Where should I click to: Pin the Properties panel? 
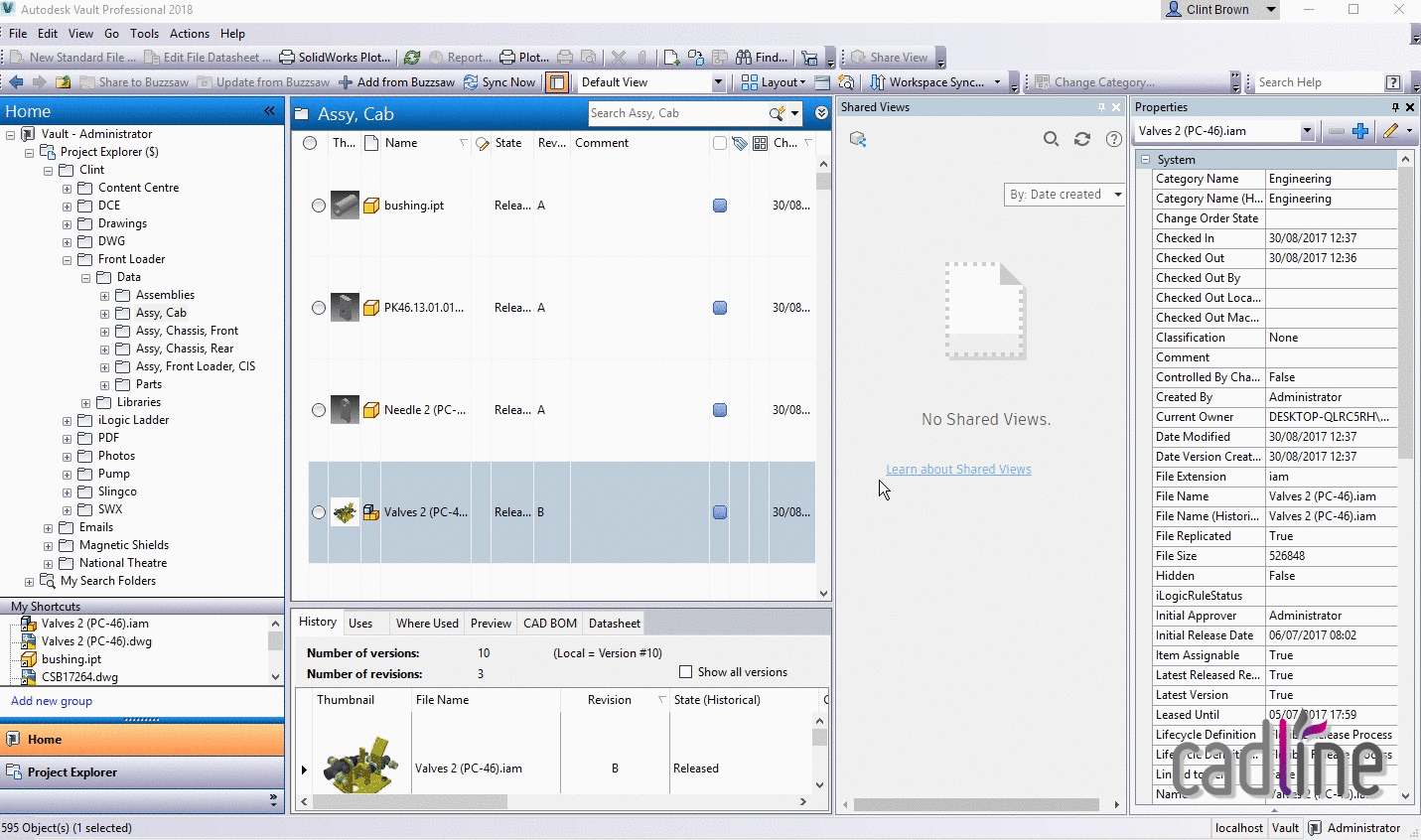(1395, 107)
